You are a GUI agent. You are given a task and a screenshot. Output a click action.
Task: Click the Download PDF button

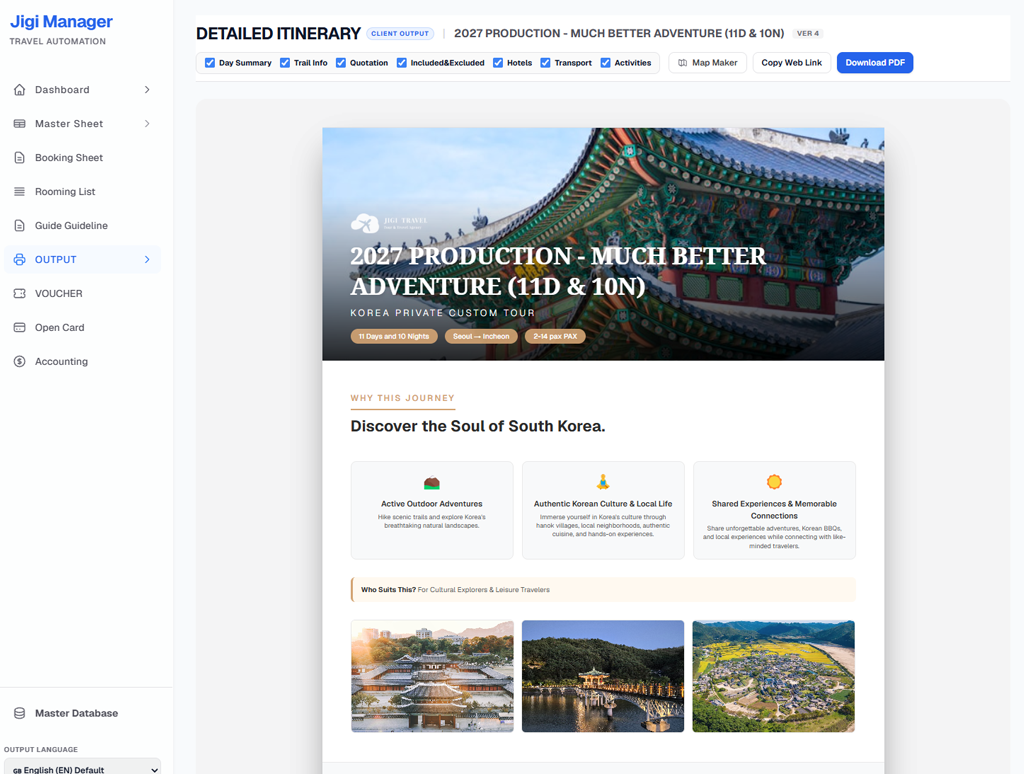[875, 63]
